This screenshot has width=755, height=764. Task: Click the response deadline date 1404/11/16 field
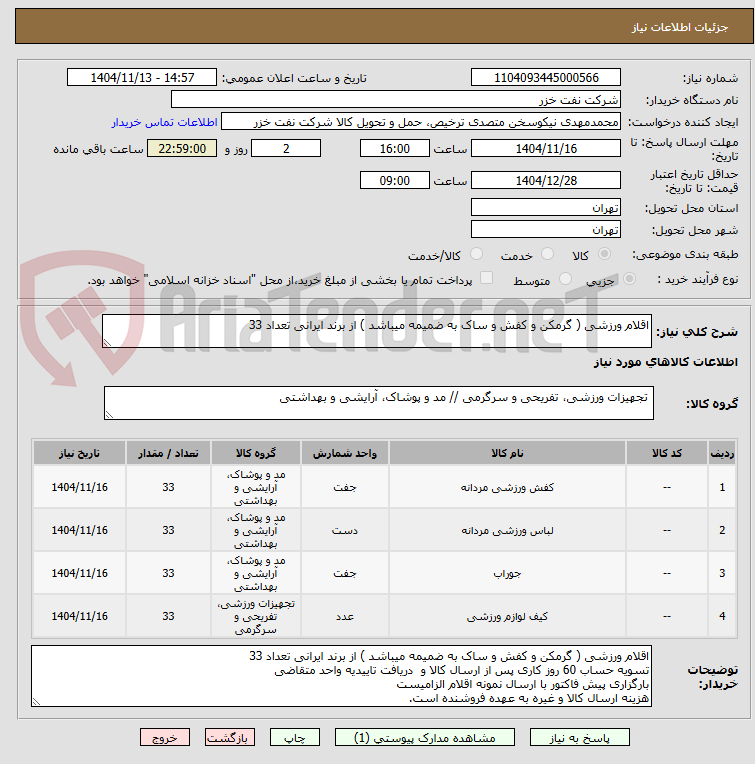(x=546, y=148)
